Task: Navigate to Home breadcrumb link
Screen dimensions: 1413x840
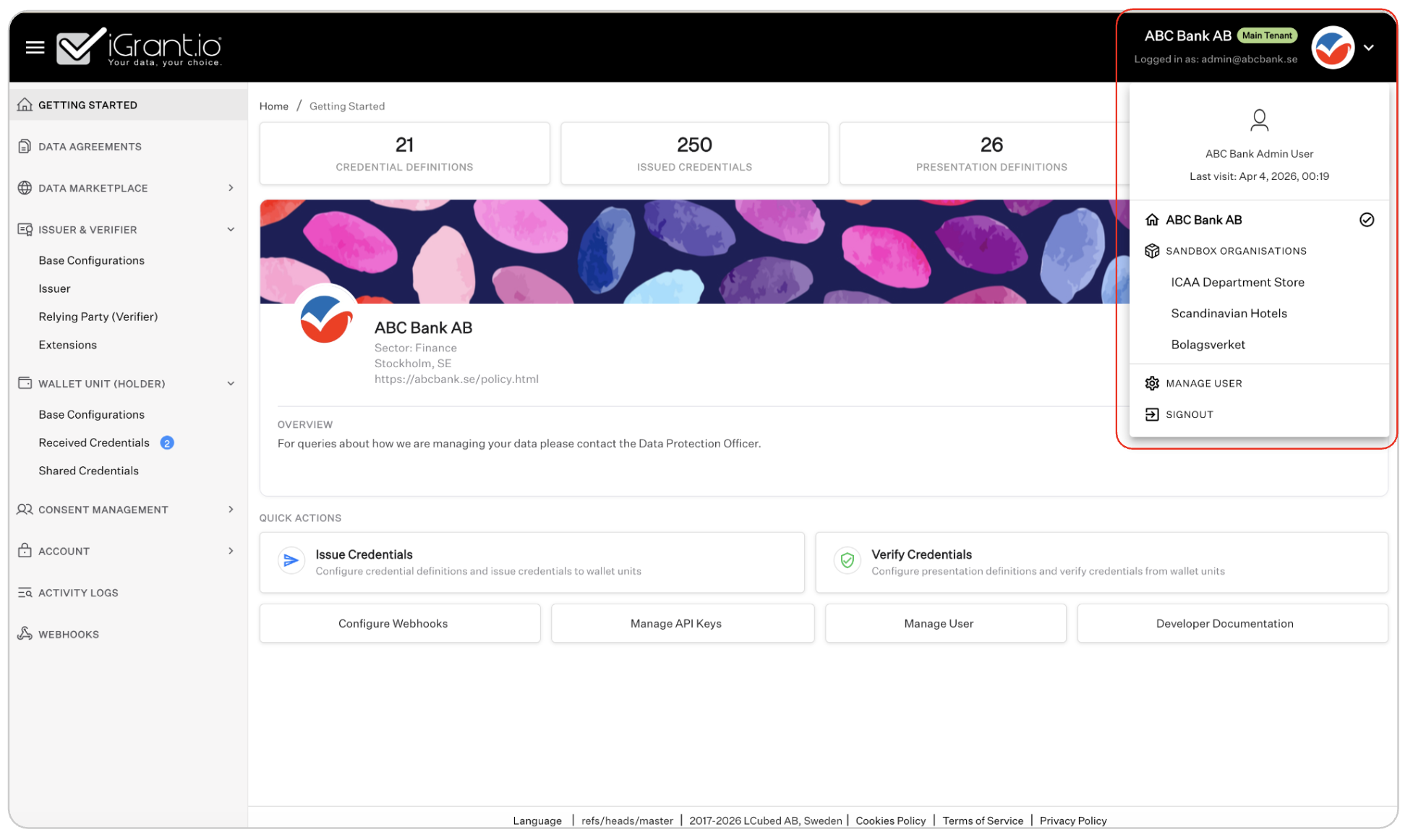Action: tap(273, 106)
